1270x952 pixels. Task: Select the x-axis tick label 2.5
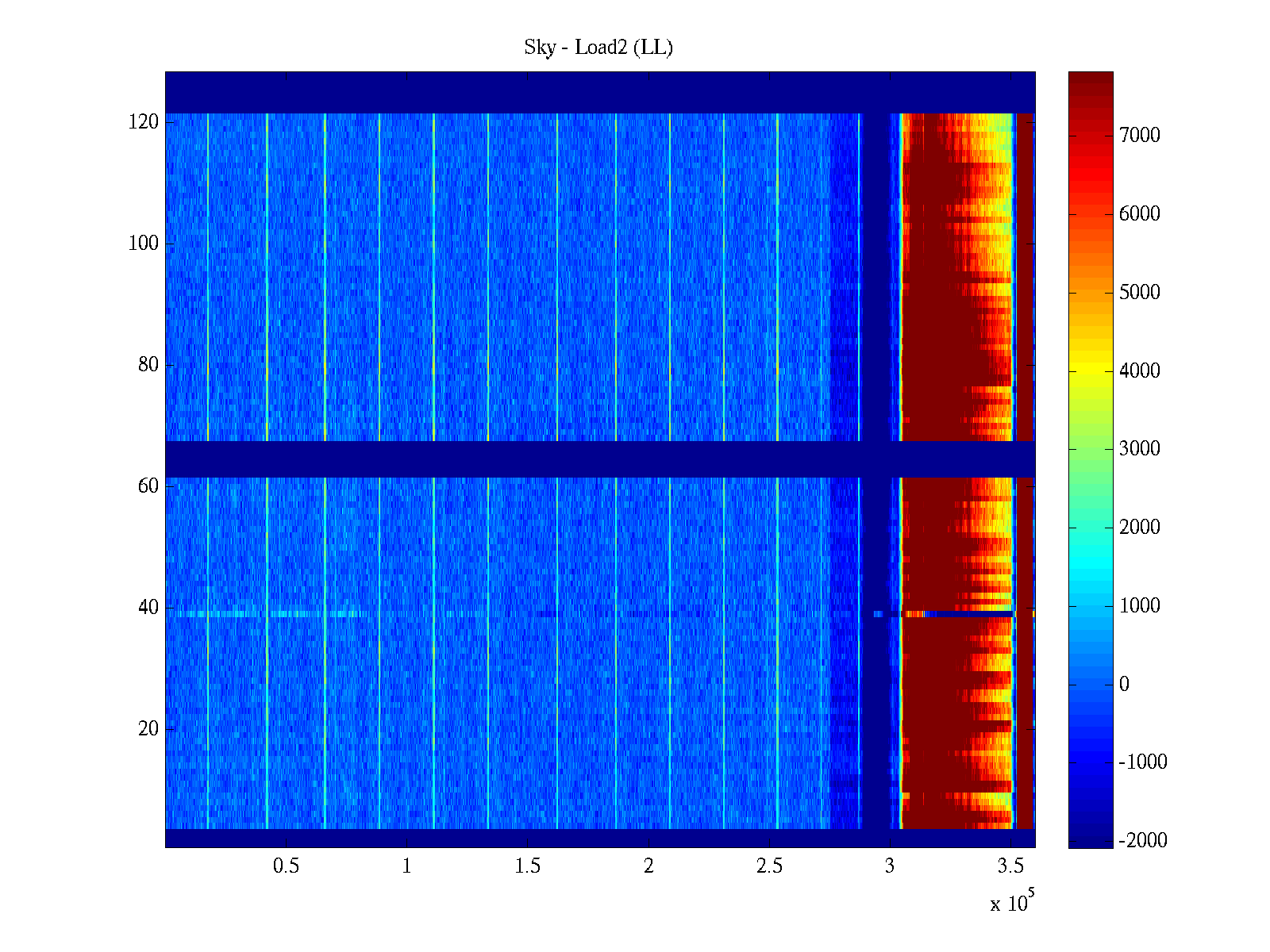coord(769,866)
